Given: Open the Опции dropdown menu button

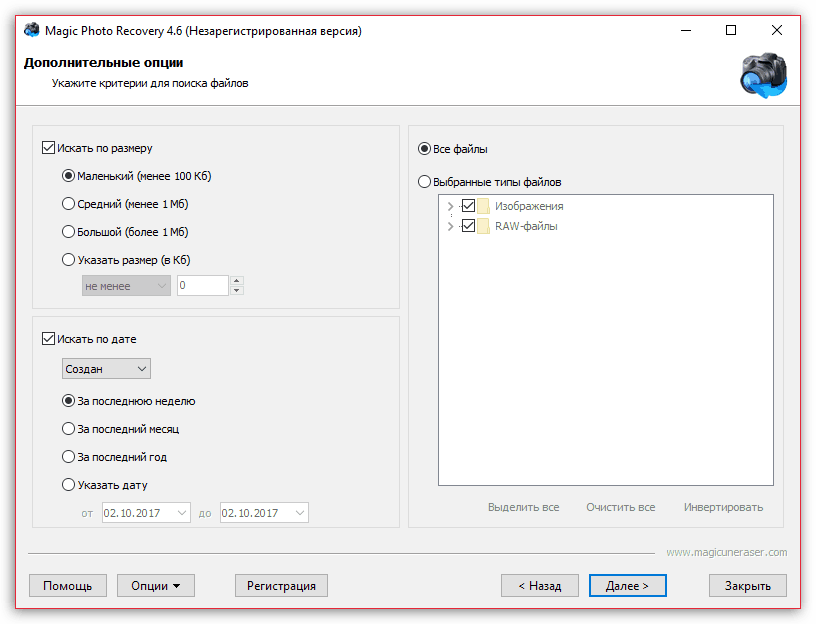Looking at the screenshot, I should pos(155,586).
